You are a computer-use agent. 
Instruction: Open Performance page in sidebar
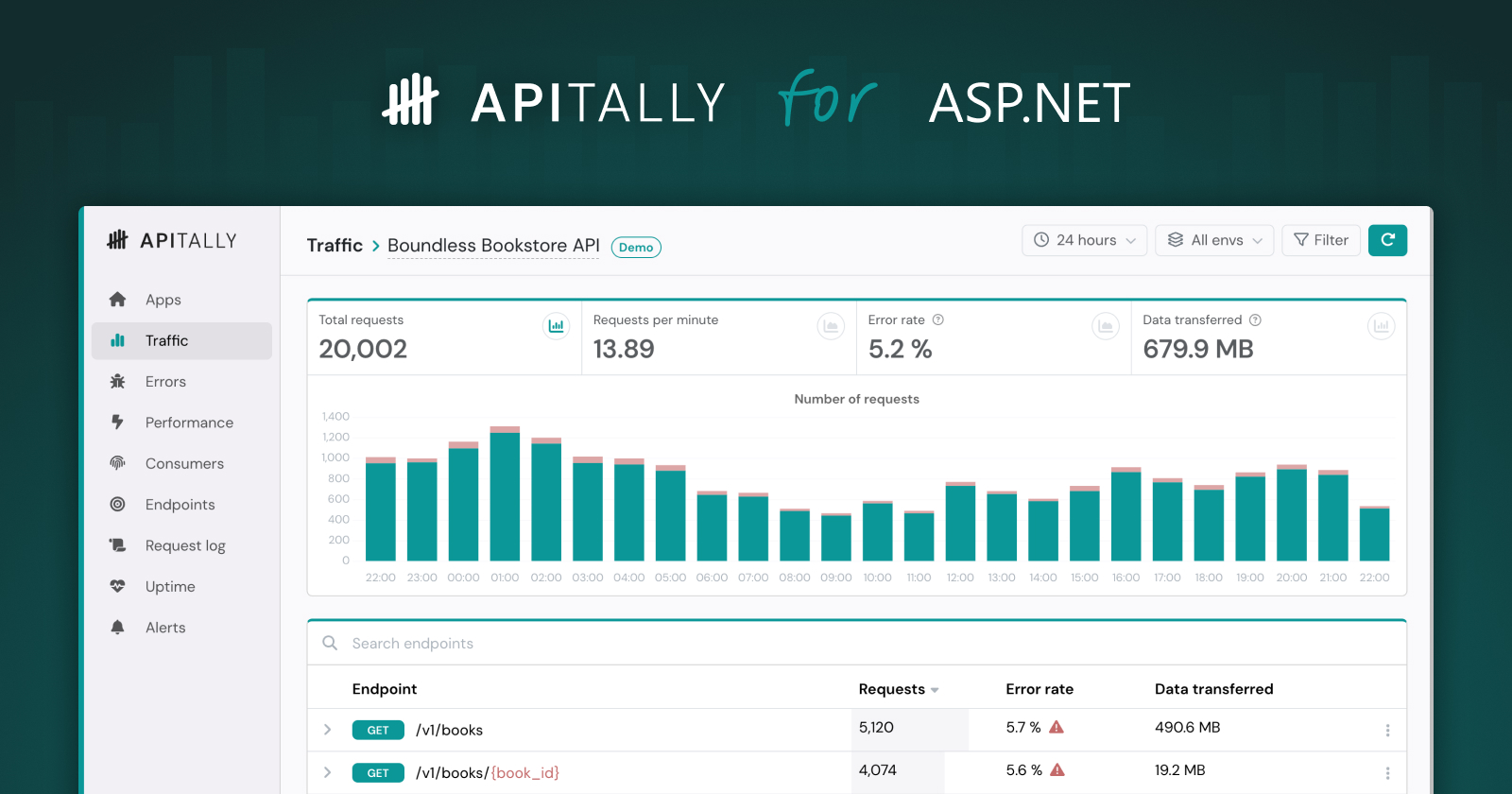[189, 423]
